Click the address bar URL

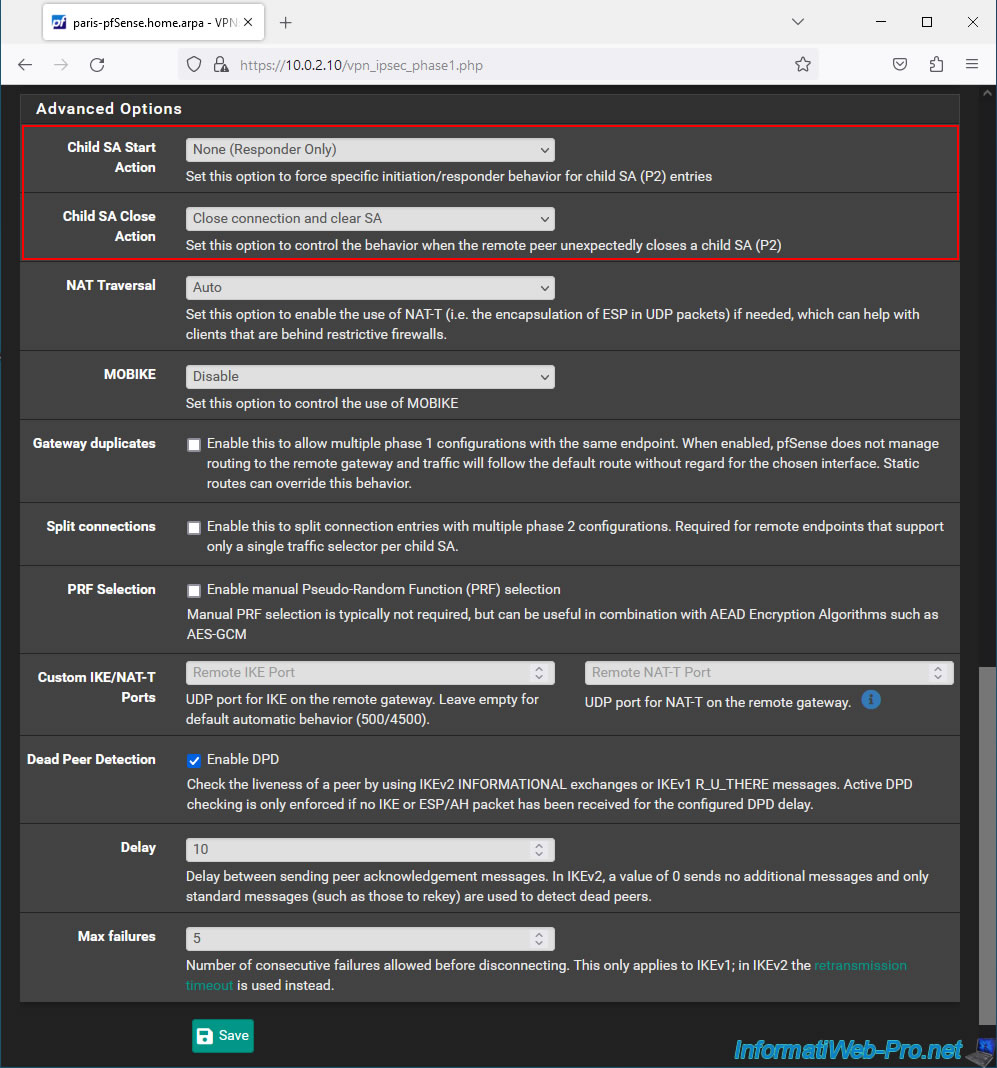(361, 65)
